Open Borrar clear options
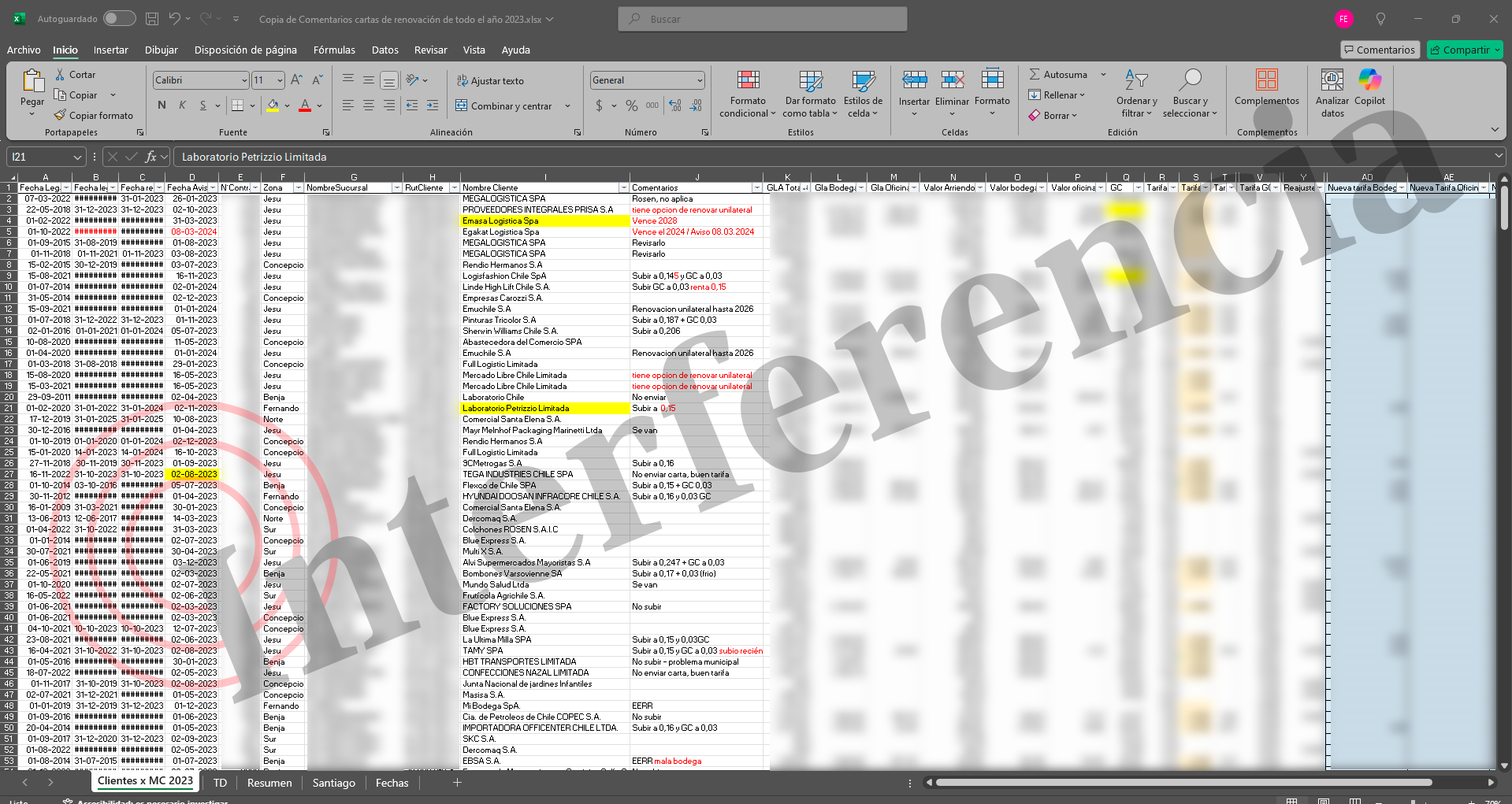This screenshot has width=1512, height=804. click(x=1053, y=116)
